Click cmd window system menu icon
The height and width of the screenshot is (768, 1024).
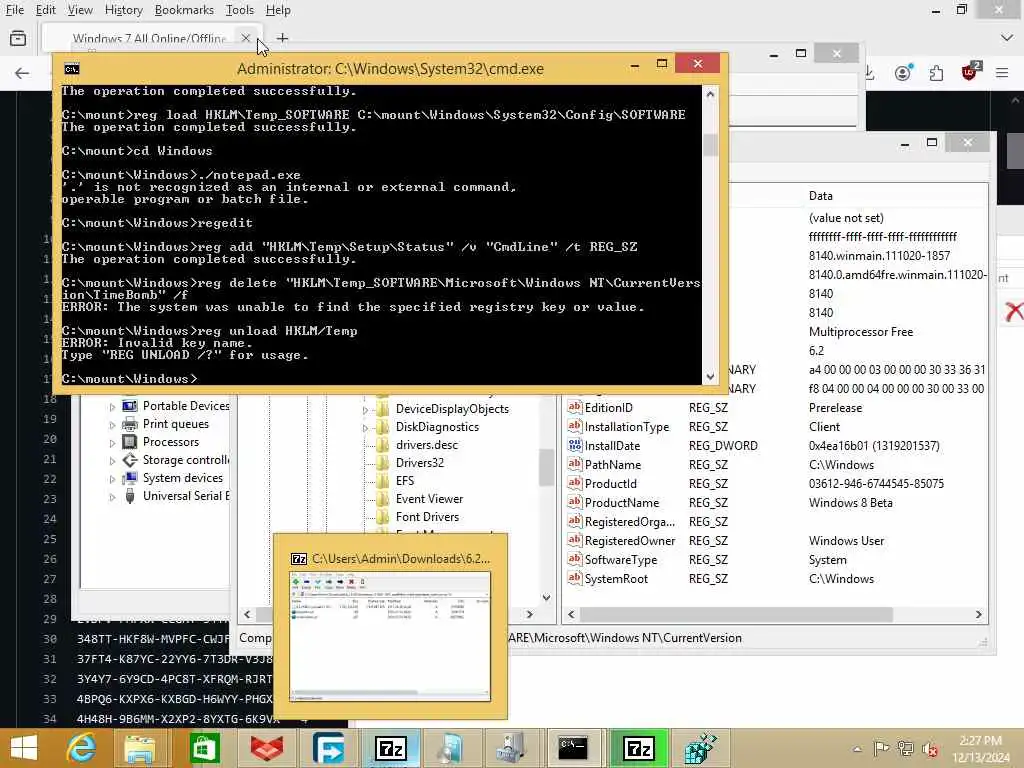(72, 69)
